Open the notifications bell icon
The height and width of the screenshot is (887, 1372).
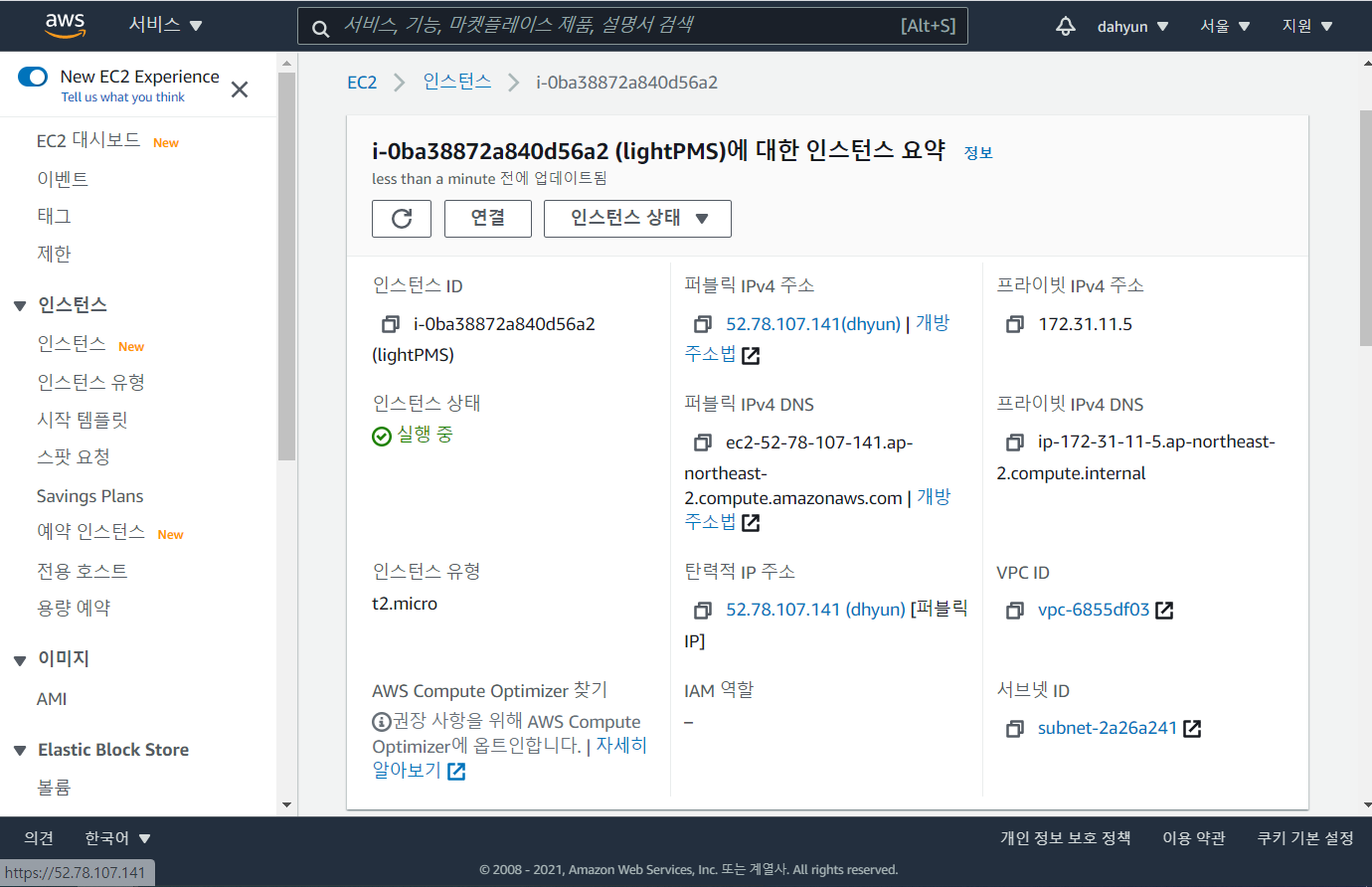[1066, 26]
